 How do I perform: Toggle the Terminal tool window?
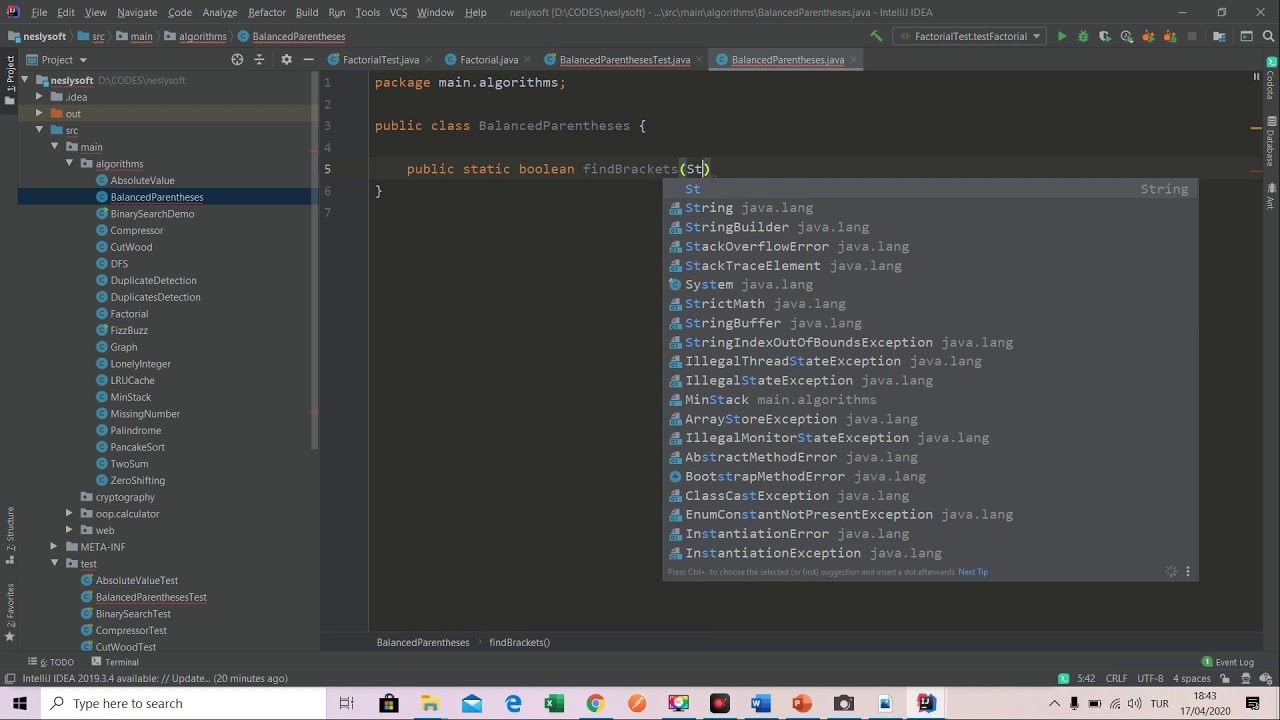click(114, 662)
